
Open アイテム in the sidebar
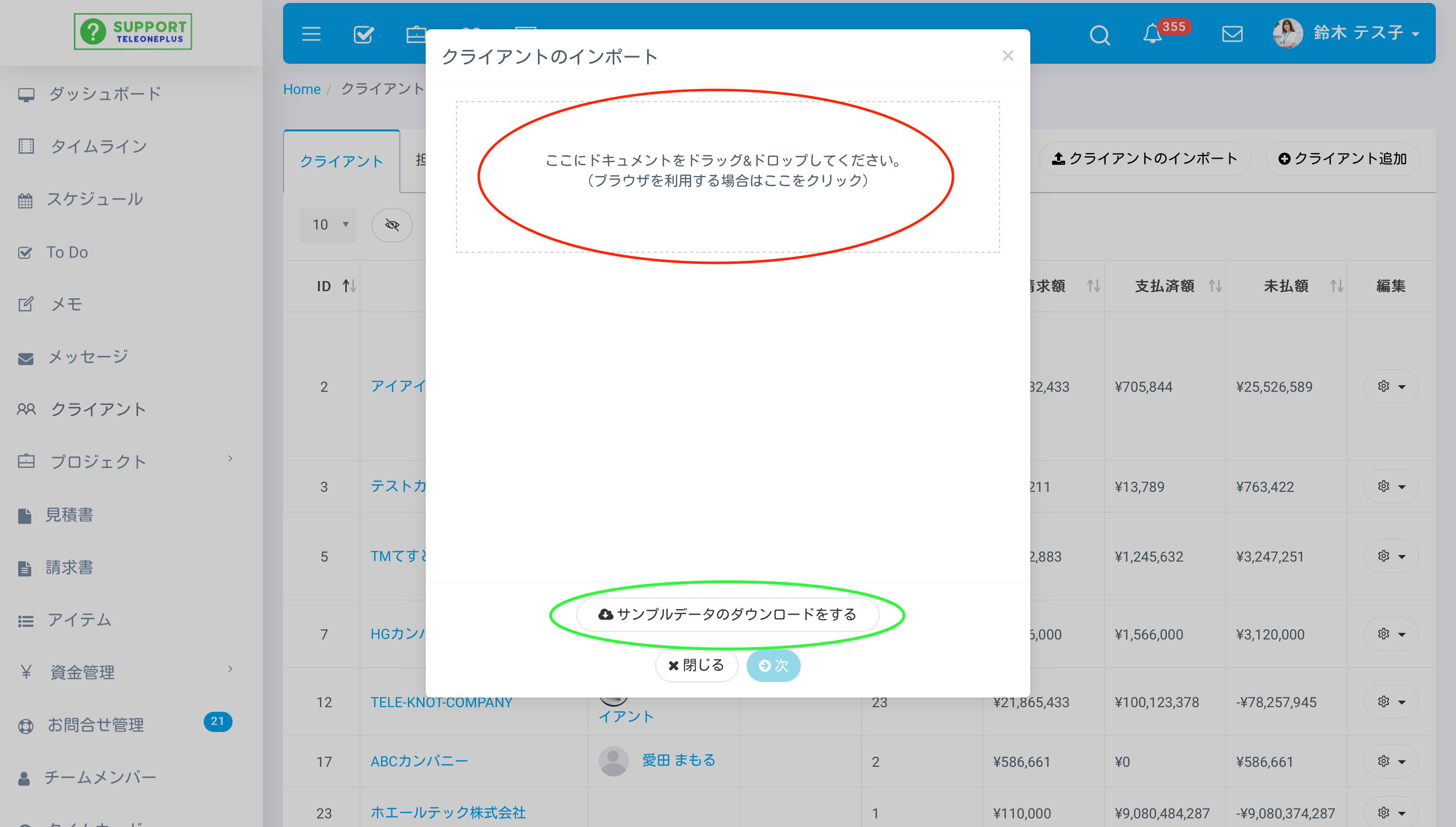[x=79, y=619]
